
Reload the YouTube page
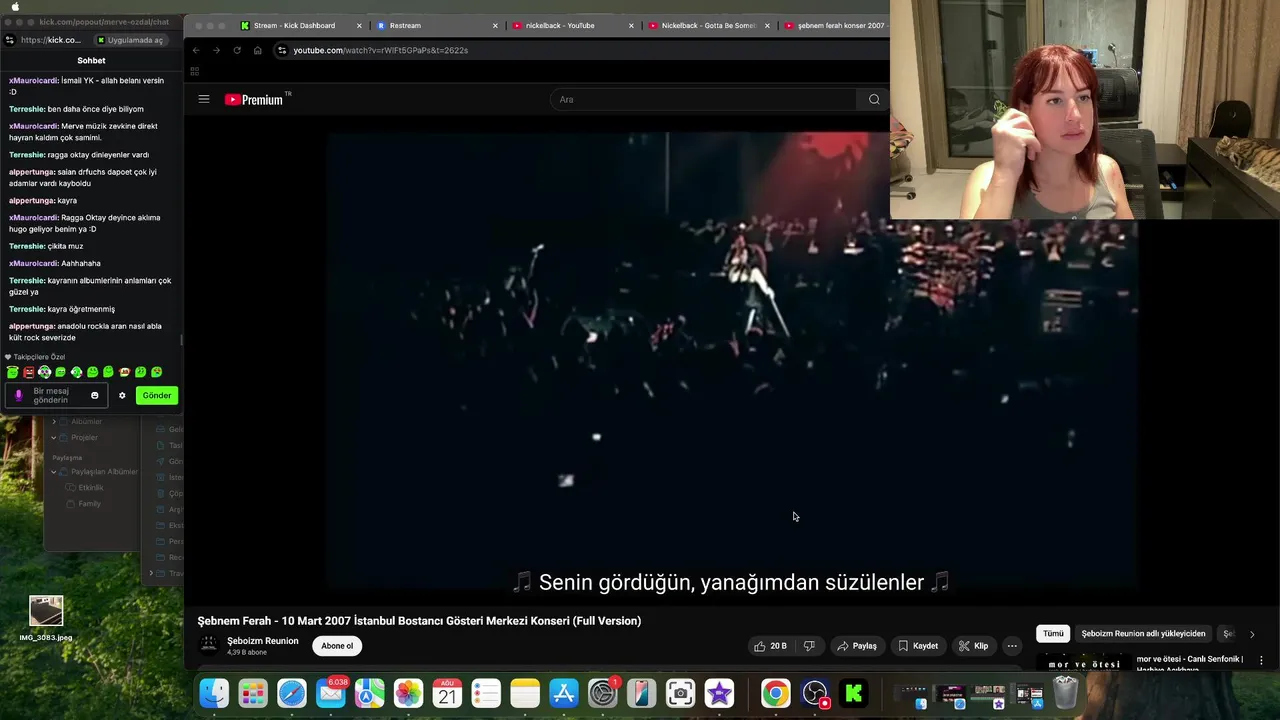[x=237, y=50]
